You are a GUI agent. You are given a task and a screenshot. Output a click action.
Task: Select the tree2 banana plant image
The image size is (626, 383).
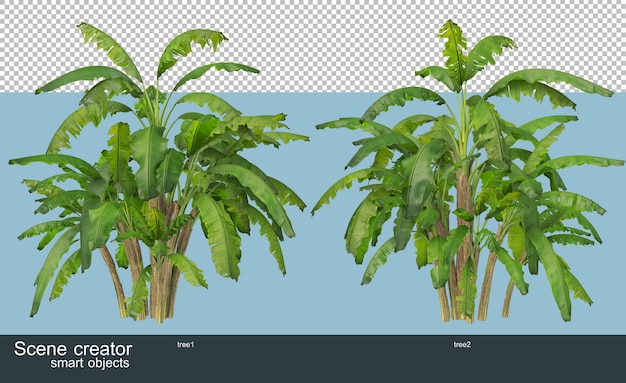(x=467, y=171)
